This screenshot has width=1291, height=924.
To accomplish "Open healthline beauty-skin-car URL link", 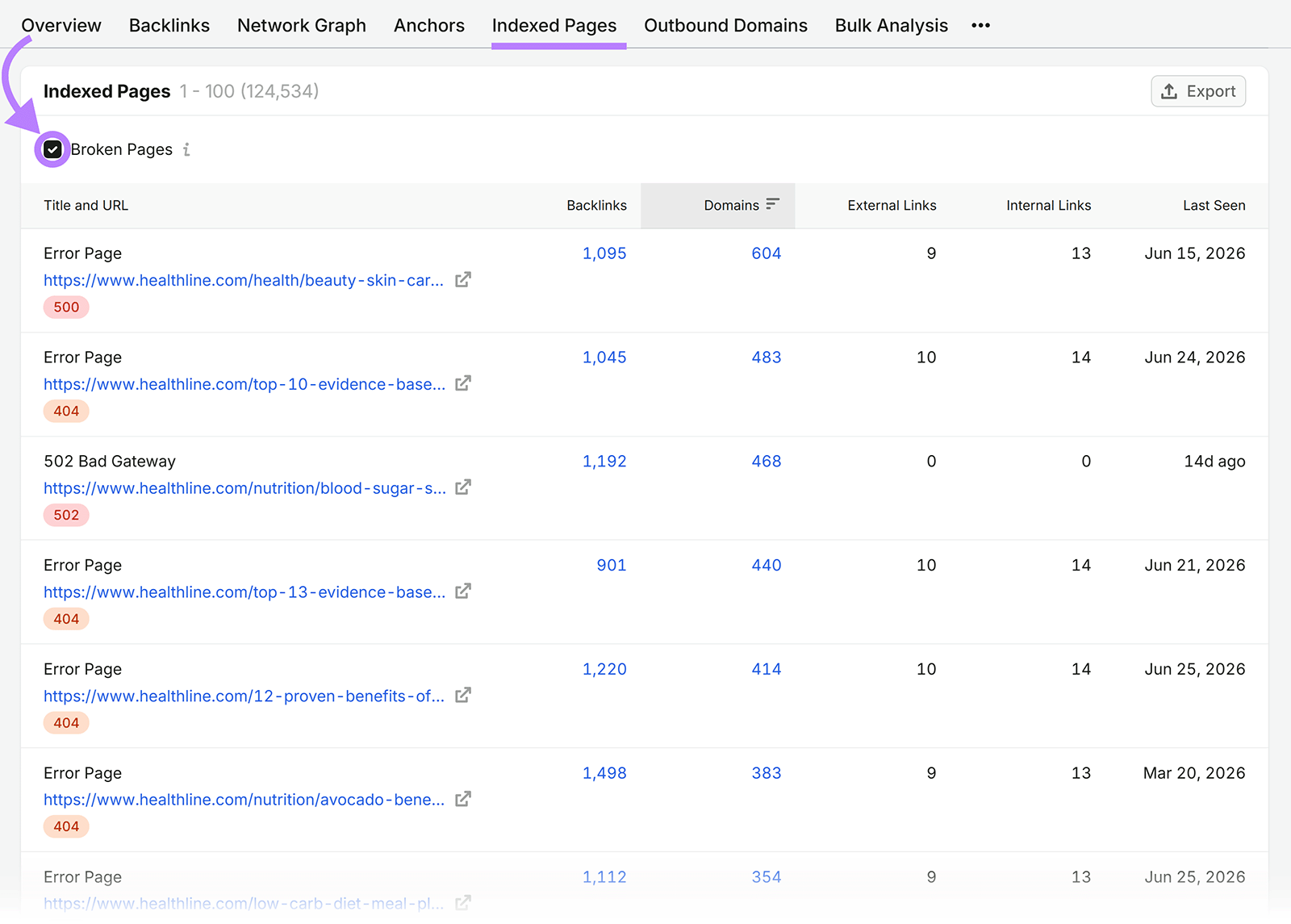I will [244, 280].
